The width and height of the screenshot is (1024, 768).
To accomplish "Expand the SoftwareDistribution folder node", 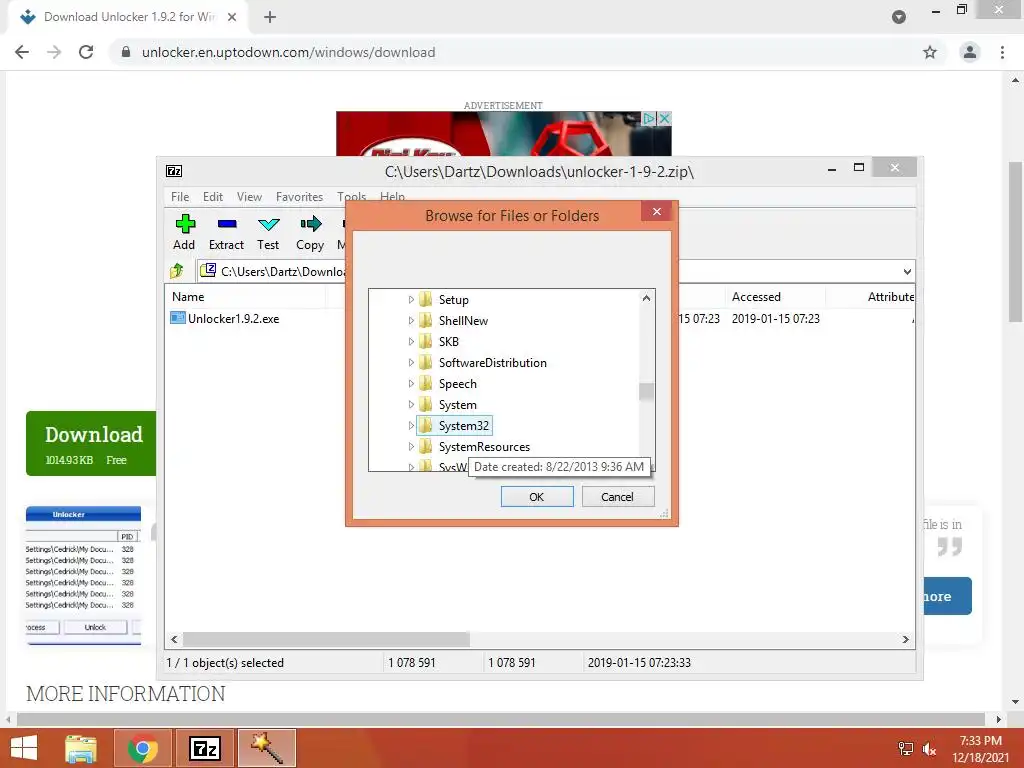I will 411,362.
